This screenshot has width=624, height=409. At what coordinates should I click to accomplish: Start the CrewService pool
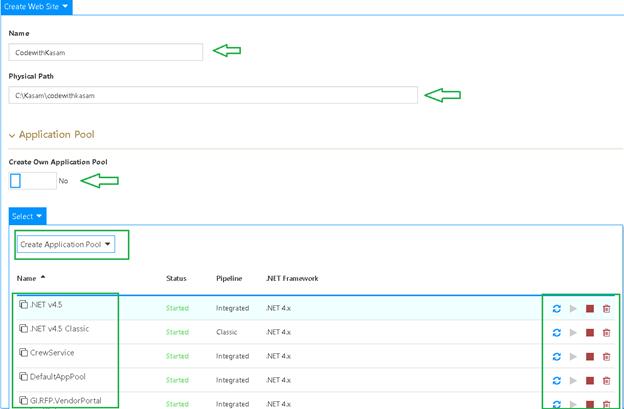point(573,356)
